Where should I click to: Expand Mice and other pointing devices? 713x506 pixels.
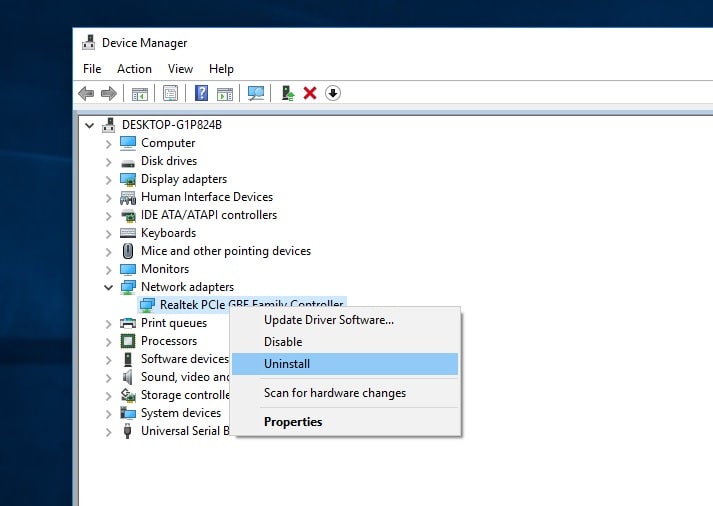108,252
